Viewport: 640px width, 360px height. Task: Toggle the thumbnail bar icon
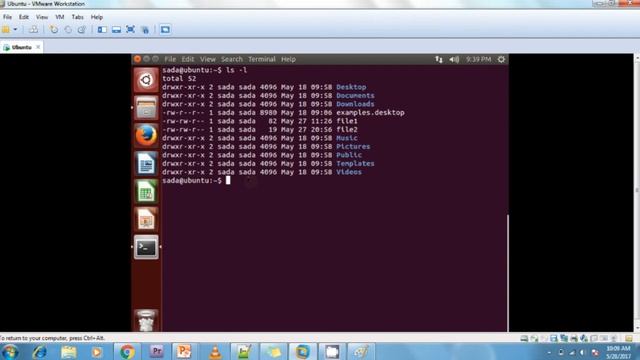[x=116, y=29]
